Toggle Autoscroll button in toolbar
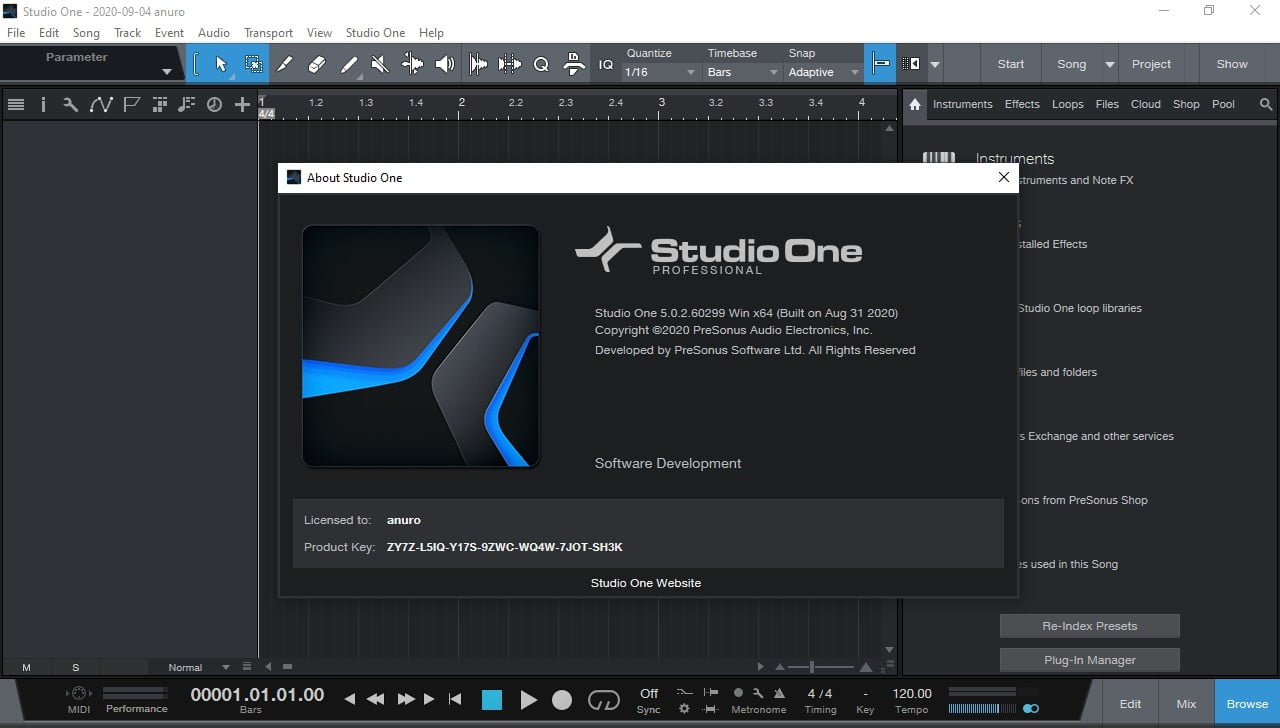Viewport: 1280px width, 728px height. (910, 64)
